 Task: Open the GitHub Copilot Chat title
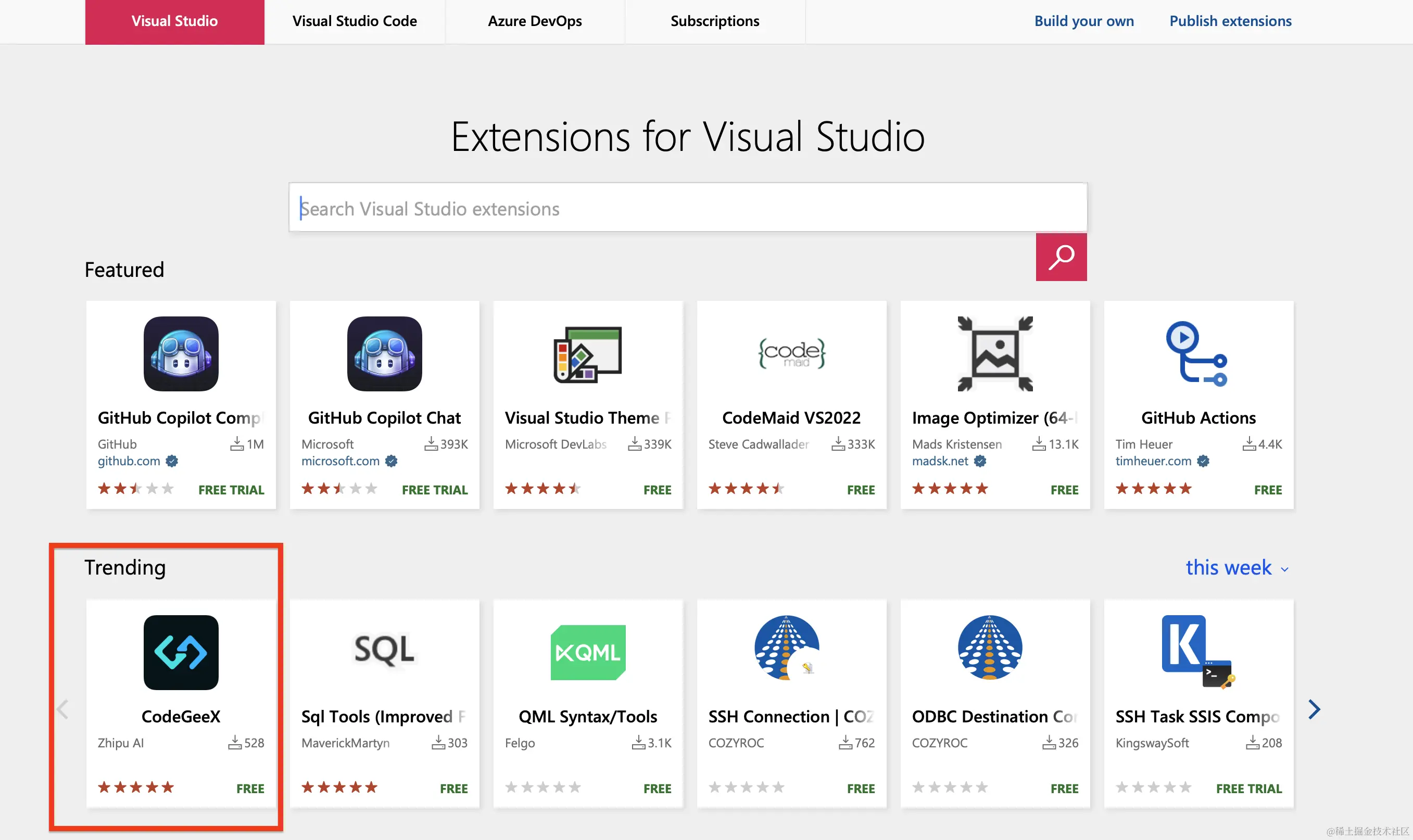click(x=384, y=418)
